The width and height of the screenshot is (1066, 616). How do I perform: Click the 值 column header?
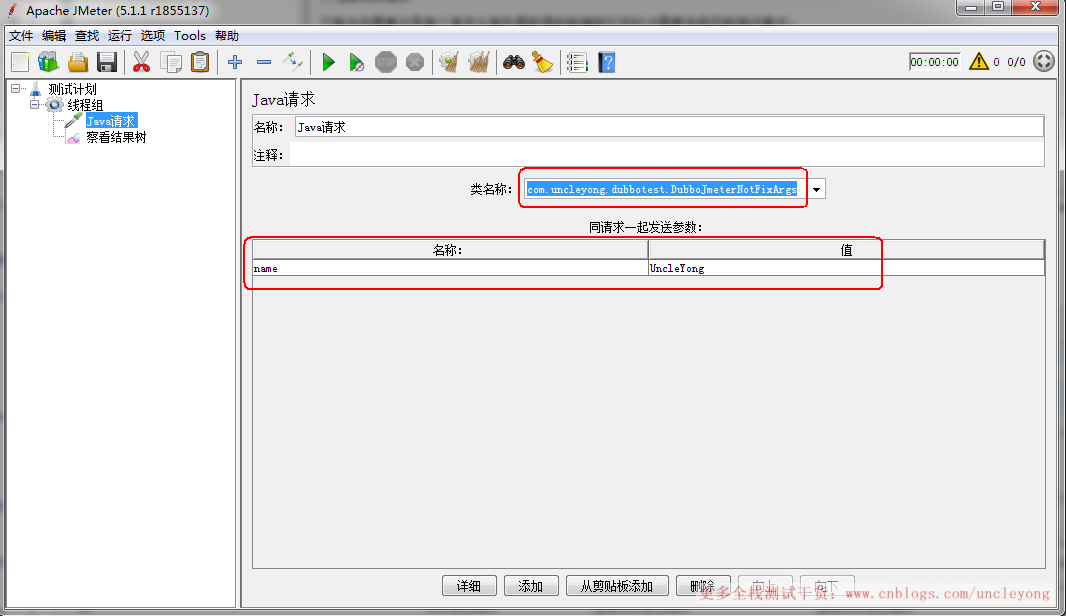click(846, 250)
